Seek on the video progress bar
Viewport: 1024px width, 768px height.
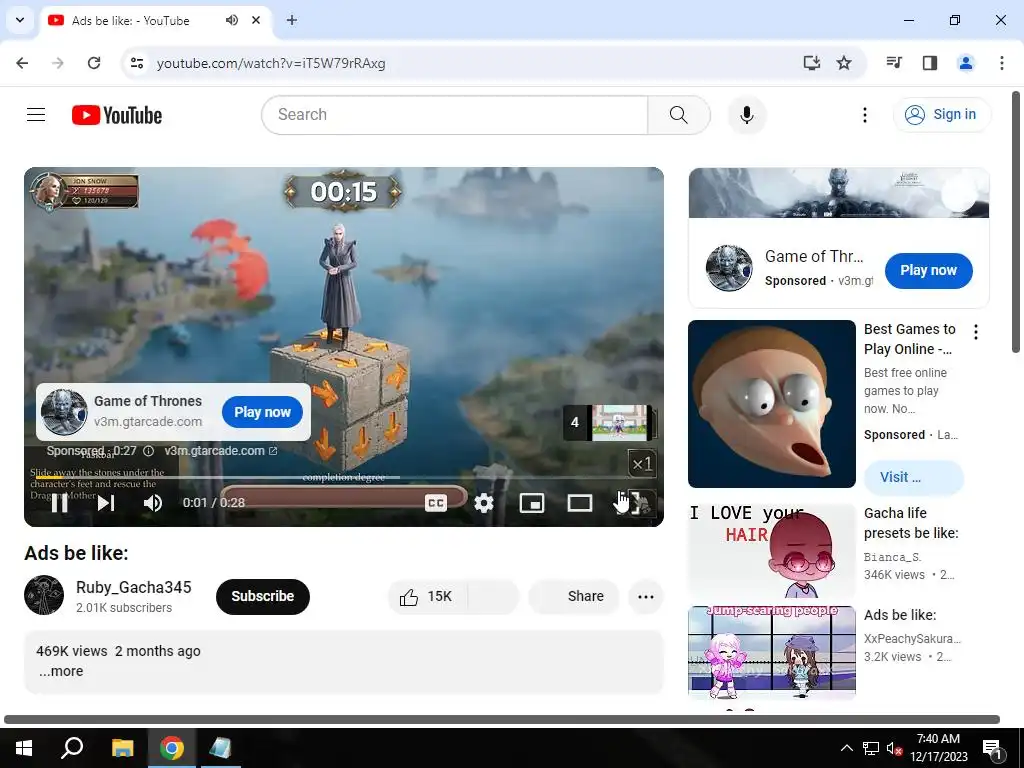(344, 477)
